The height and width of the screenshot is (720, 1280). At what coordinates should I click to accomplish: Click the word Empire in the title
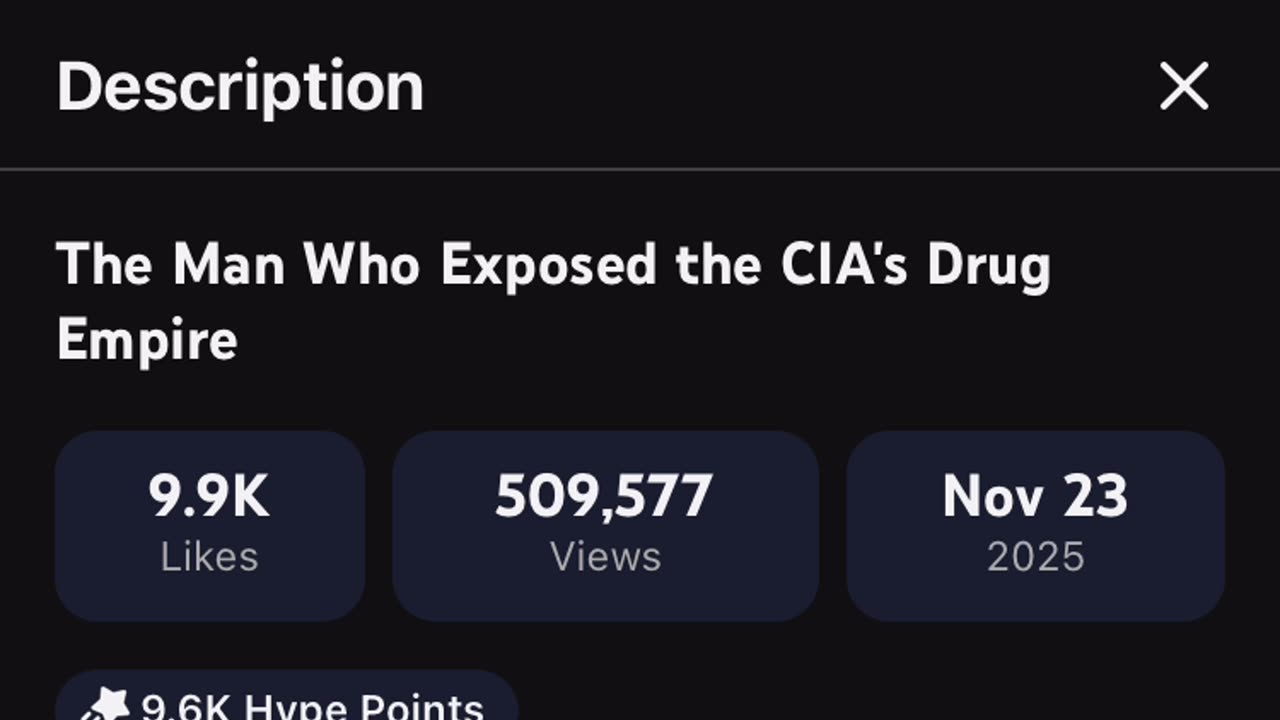(147, 340)
